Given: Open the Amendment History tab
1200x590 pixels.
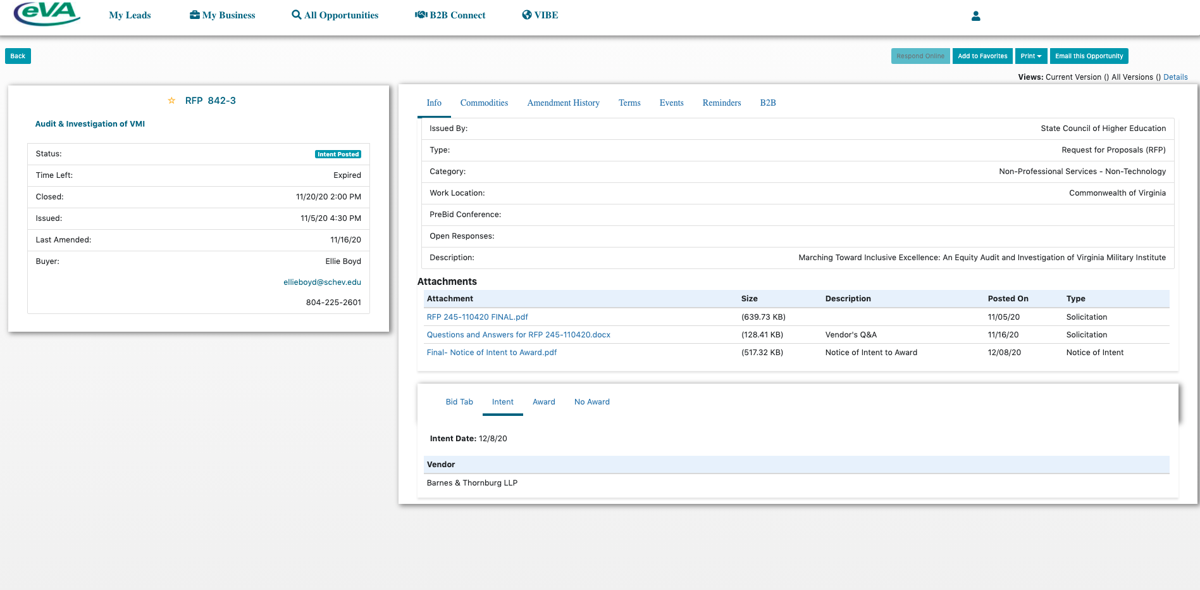Looking at the screenshot, I should tap(563, 103).
